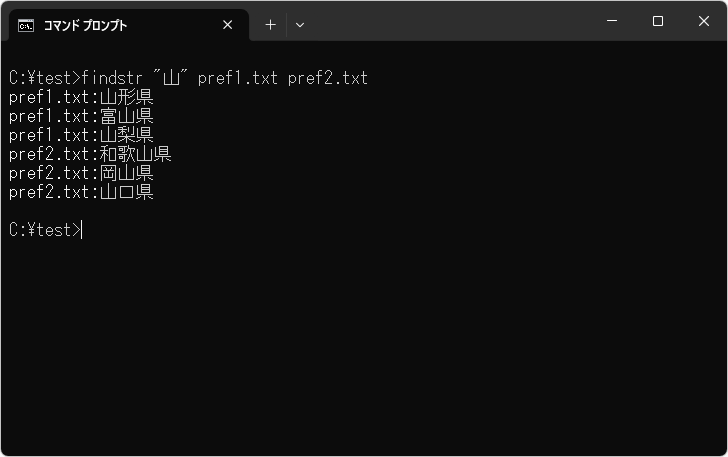
Task: Maximize the terminal window
Action: (x=657, y=21)
